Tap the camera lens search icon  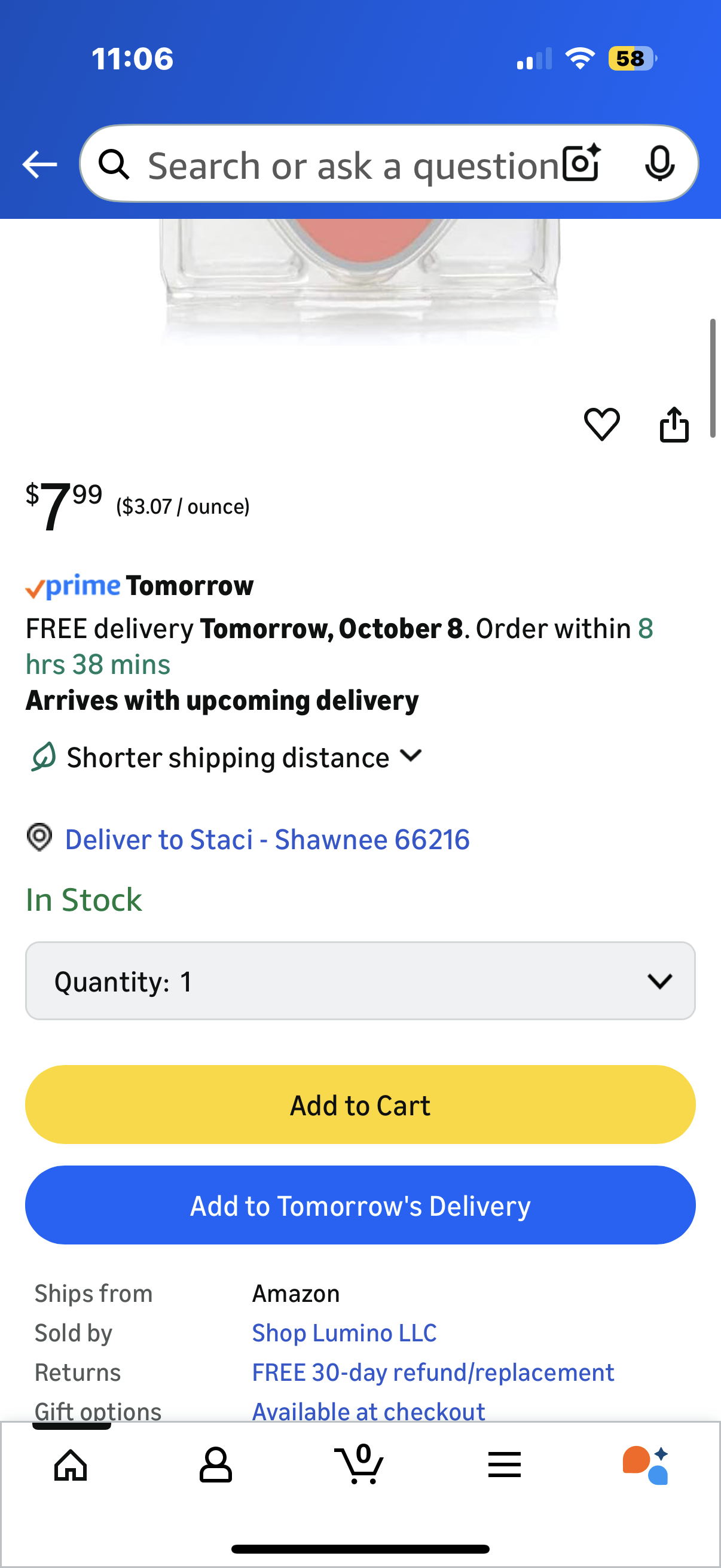581,164
